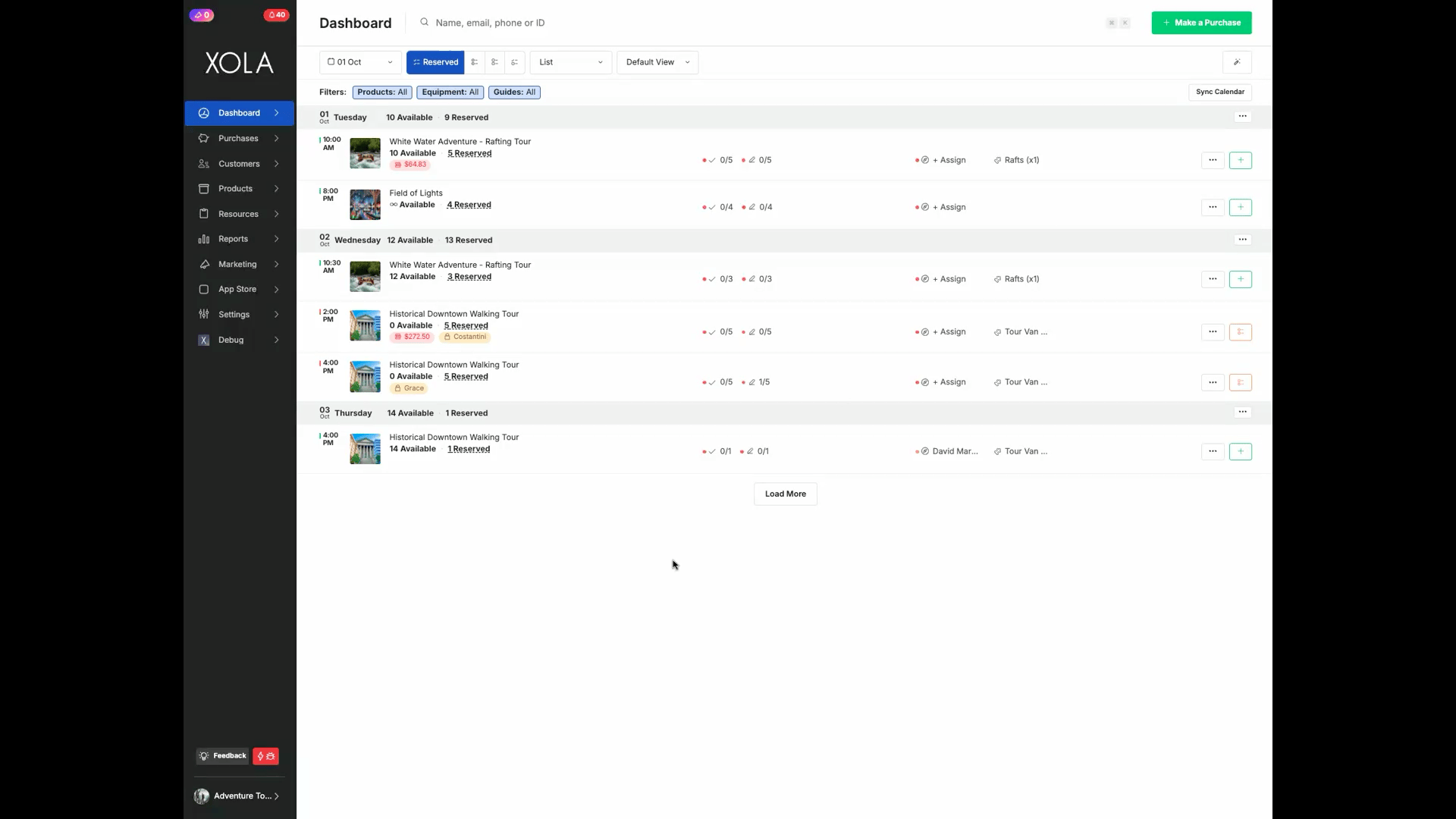Click the magic wand icon button
The width and height of the screenshot is (1456, 819).
[x=1237, y=62]
